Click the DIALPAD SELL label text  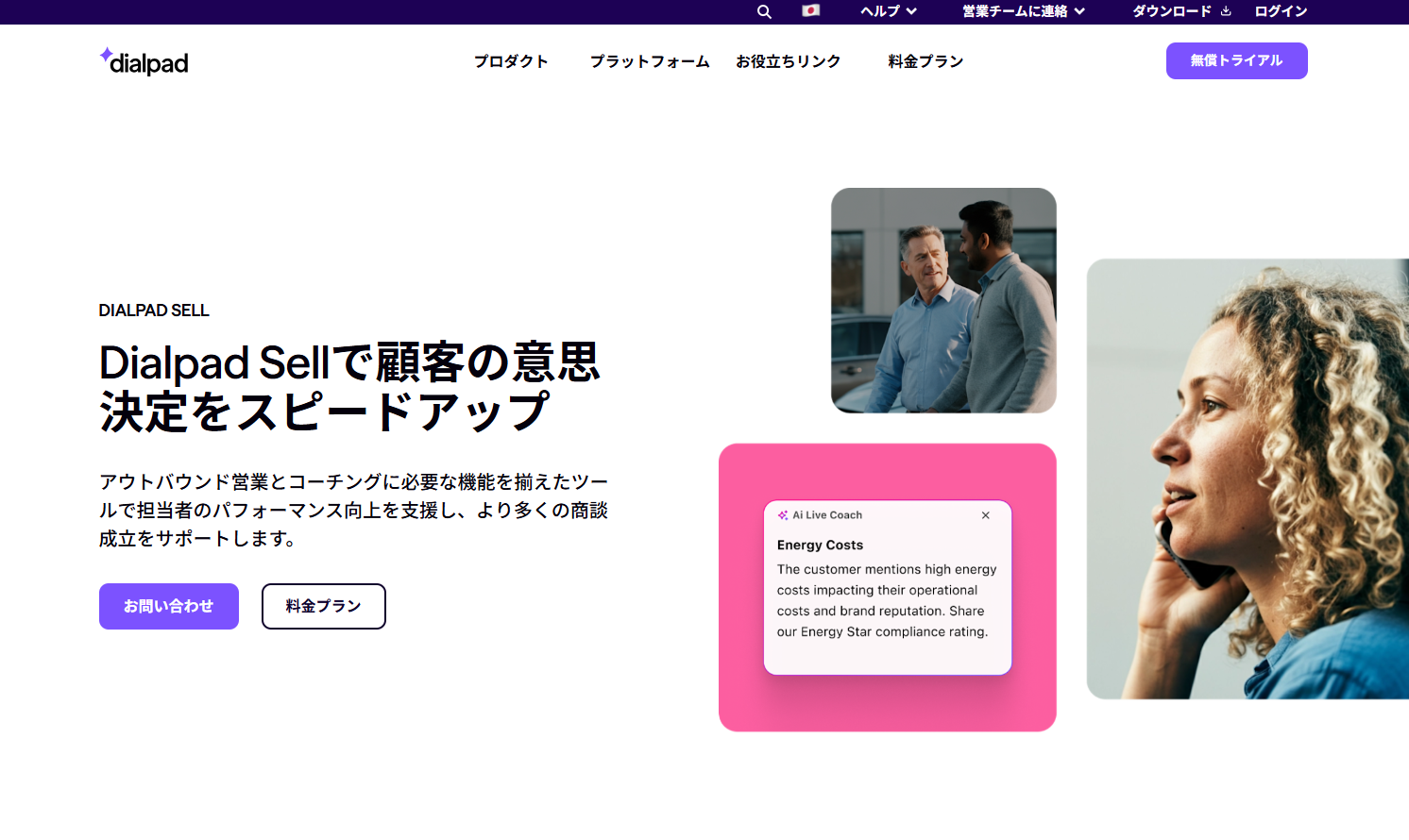[154, 311]
